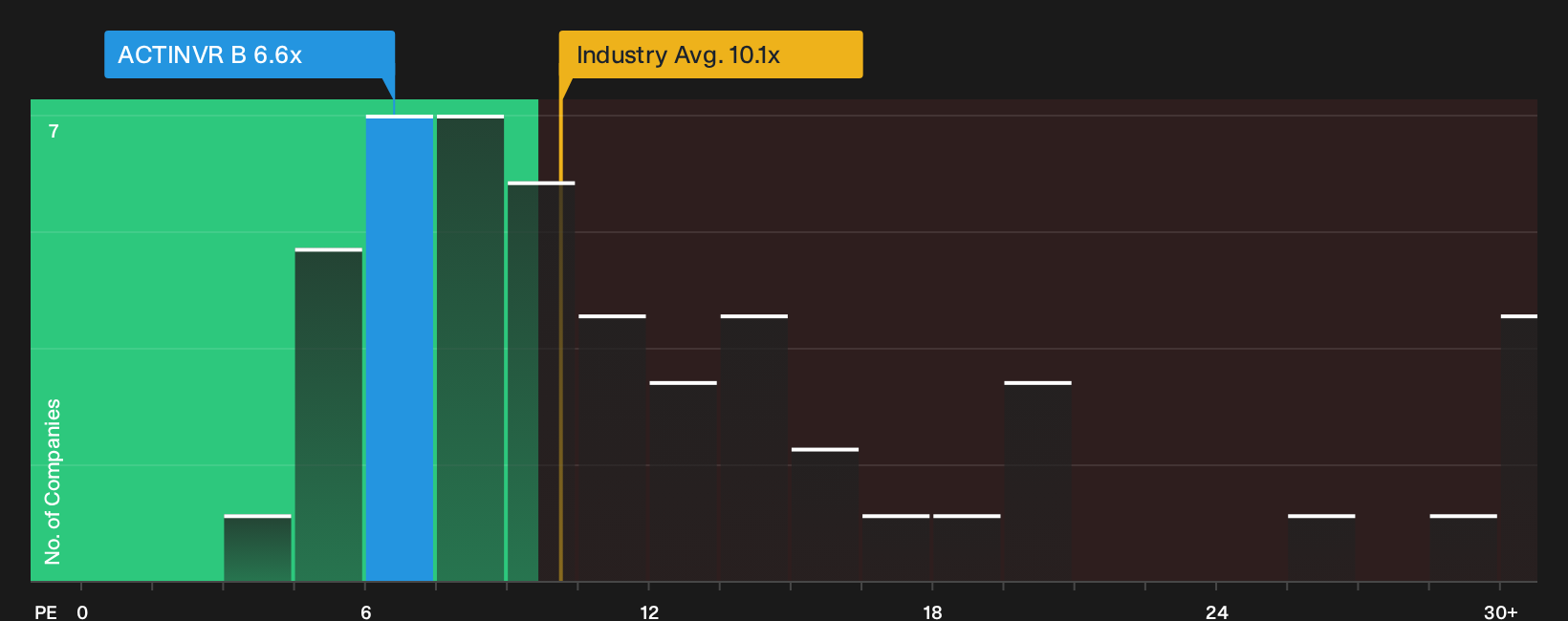Viewport: 1568px width, 621px height.
Task: Click the blue ACTINVR B 6.6x label
Action: pyautogui.click(x=250, y=54)
